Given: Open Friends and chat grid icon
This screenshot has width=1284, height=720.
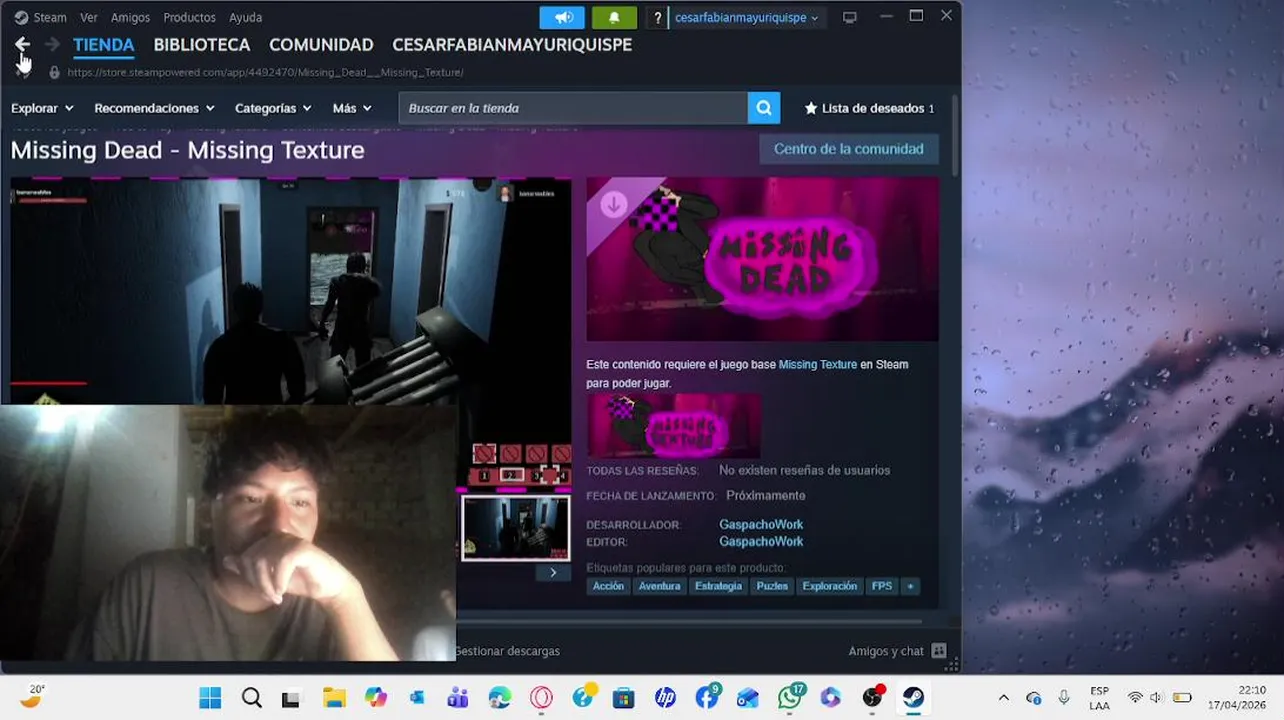Looking at the screenshot, I should [x=939, y=650].
